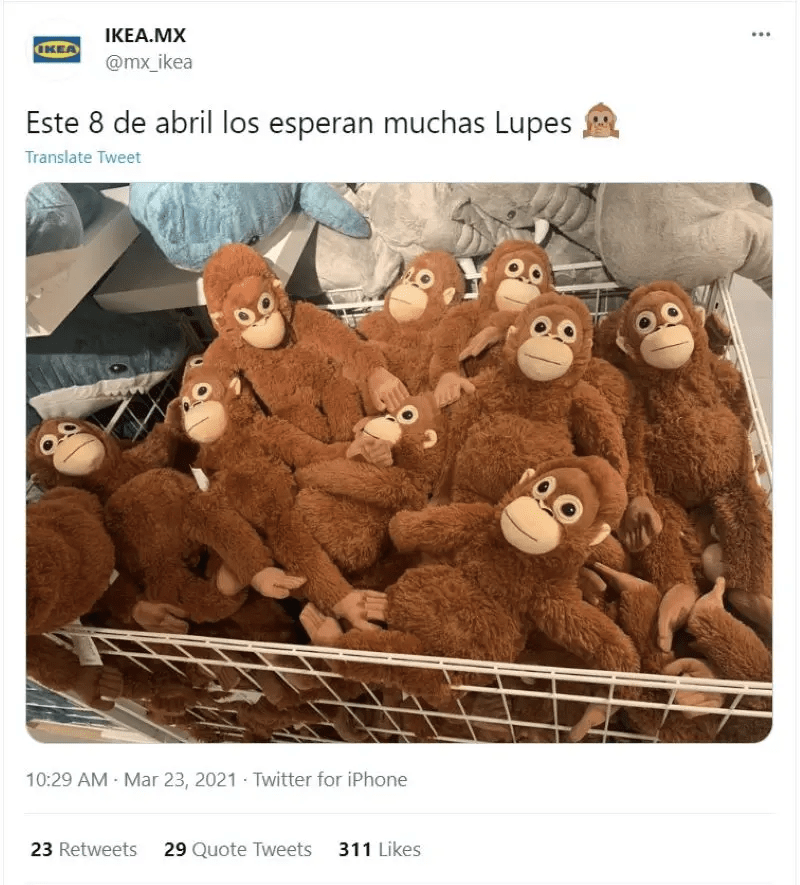View the 29 Quote Tweets
The width and height of the screenshot is (800, 885).
click(x=238, y=849)
